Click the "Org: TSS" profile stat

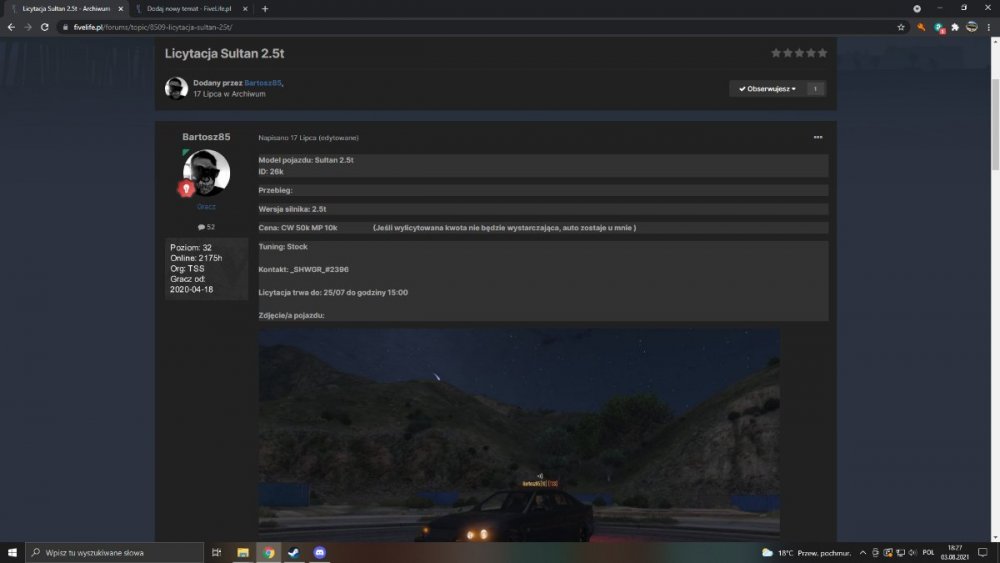point(188,268)
